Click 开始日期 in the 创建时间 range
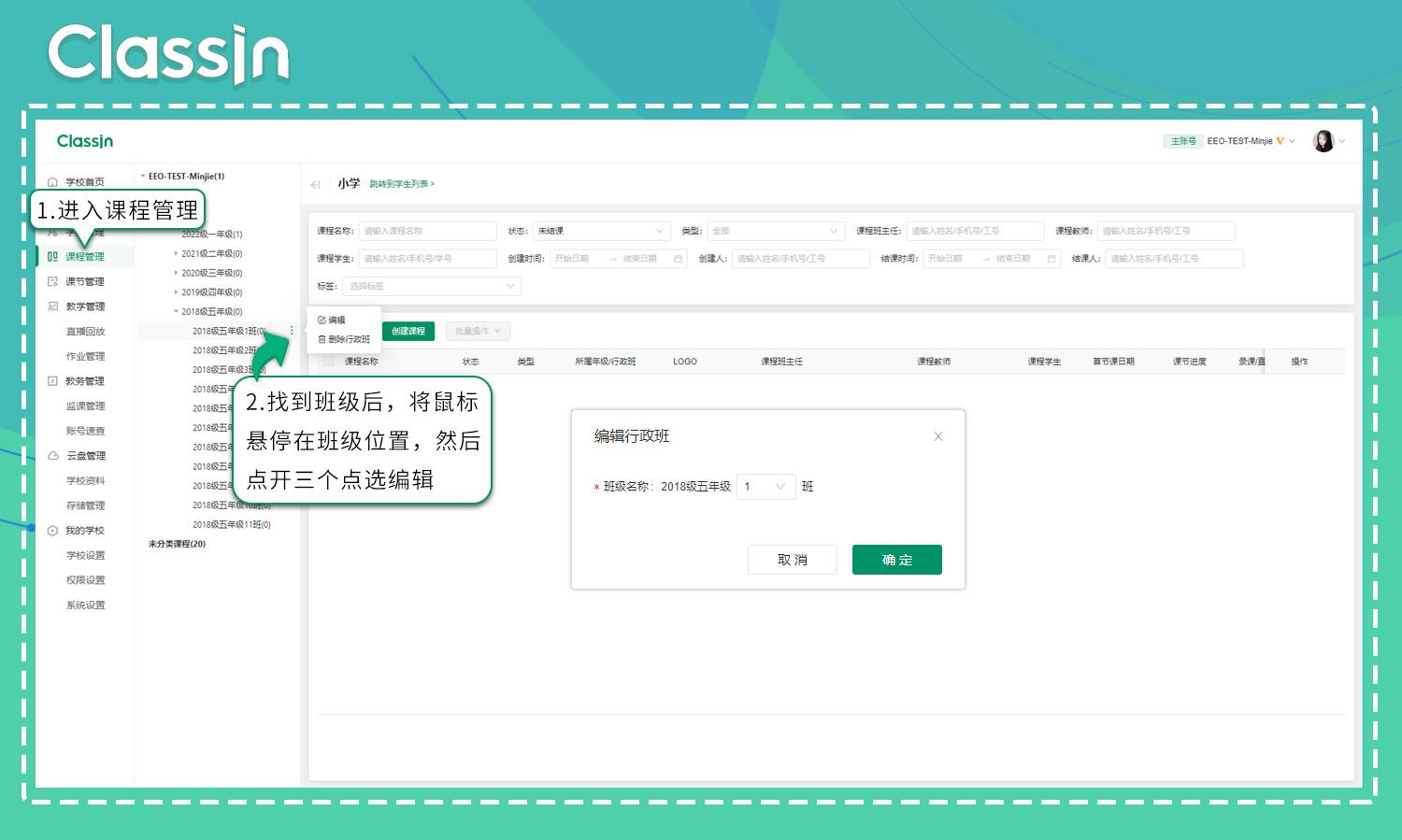The height and width of the screenshot is (840, 1402). point(572,259)
